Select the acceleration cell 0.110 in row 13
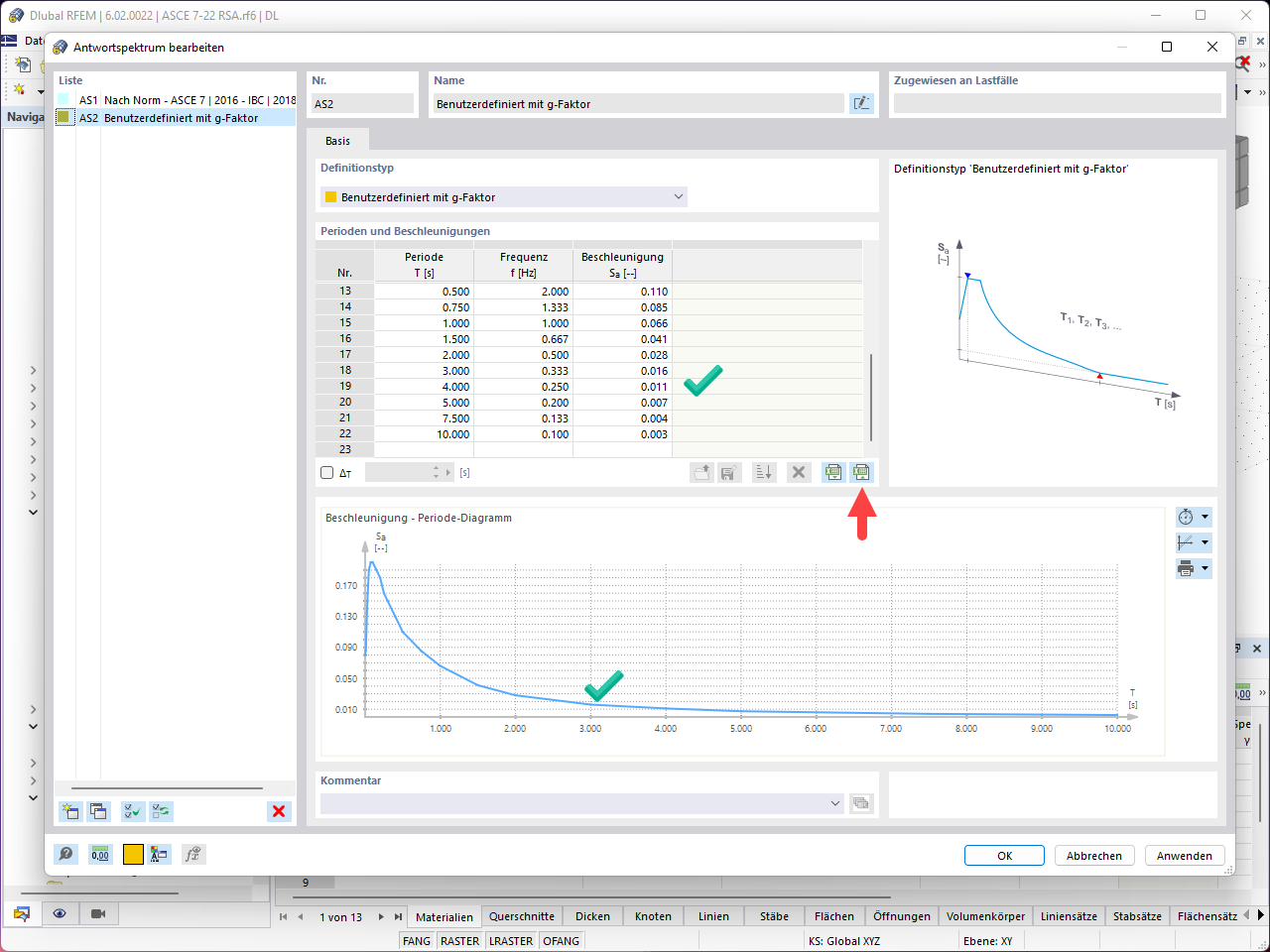 pyautogui.click(x=623, y=292)
